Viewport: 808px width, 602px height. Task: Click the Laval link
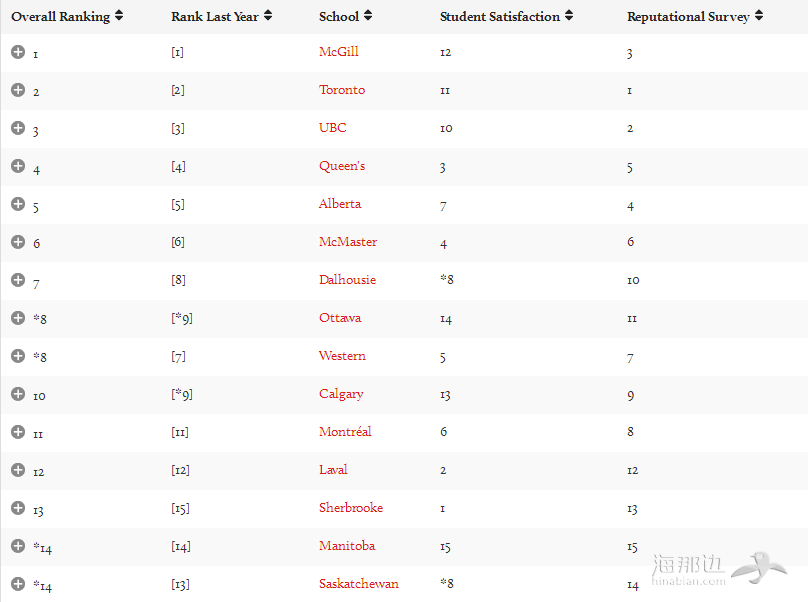[333, 470]
